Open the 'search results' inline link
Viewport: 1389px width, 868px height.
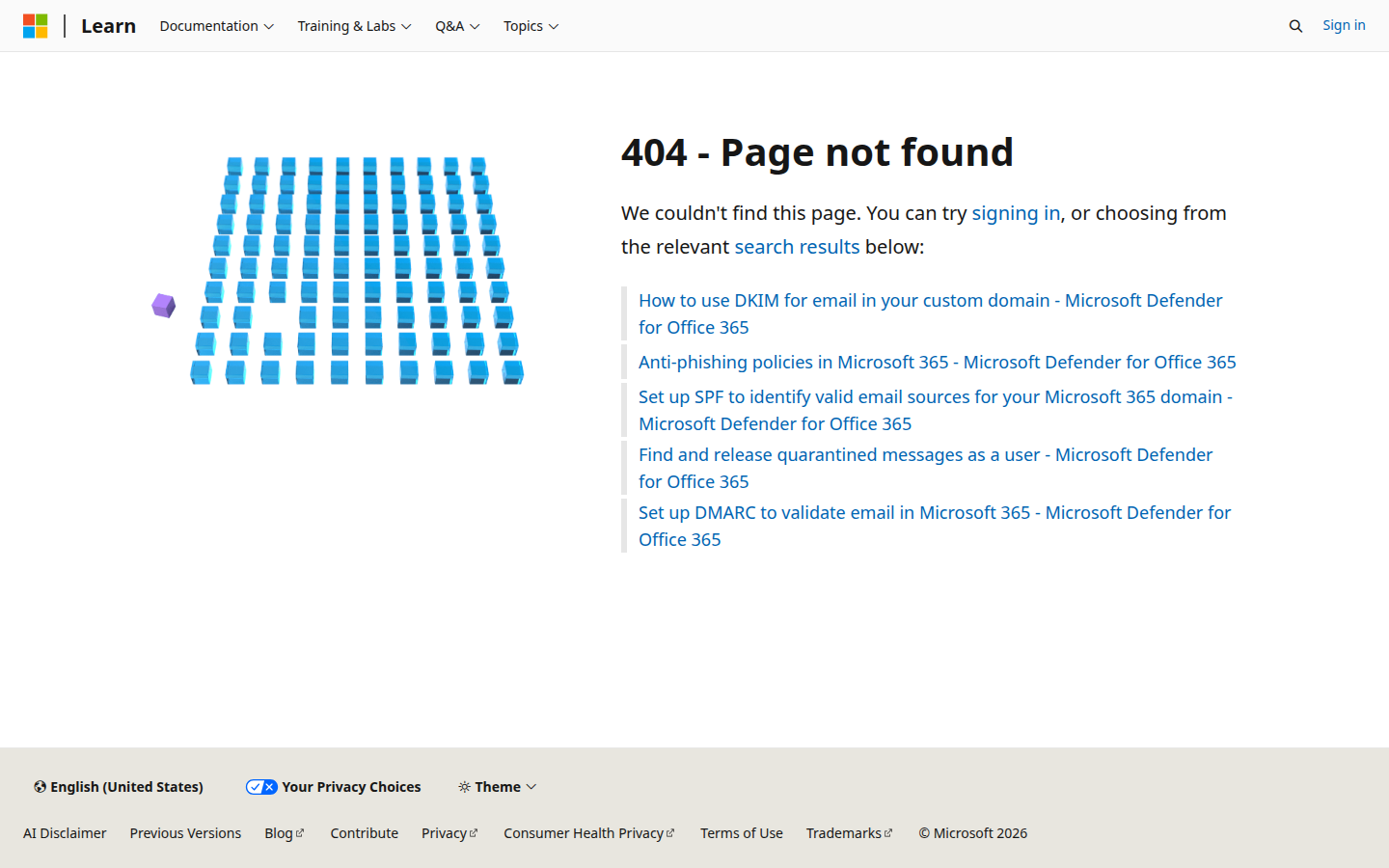[x=797, y=247]
